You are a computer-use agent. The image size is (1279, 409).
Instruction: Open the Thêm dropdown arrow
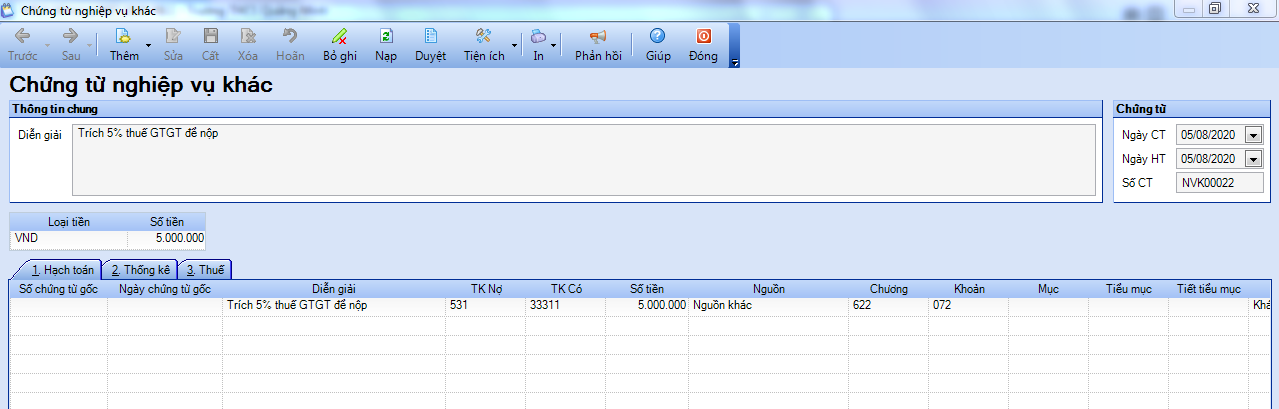point(148,45)
